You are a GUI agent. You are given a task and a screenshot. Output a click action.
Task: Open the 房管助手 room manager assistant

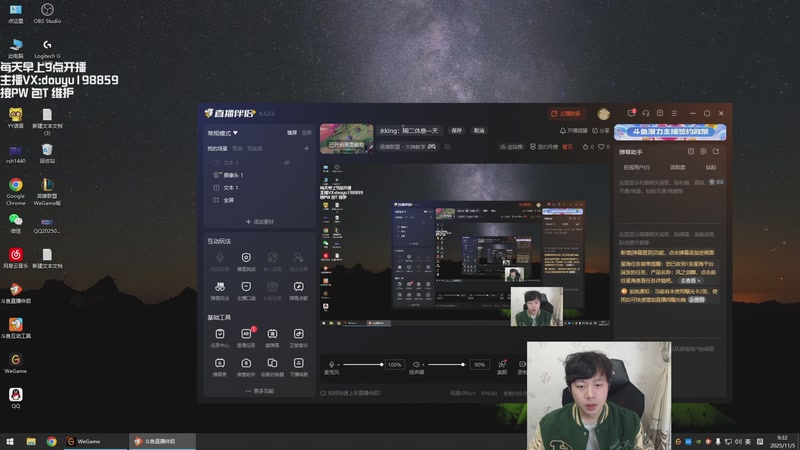246,367
